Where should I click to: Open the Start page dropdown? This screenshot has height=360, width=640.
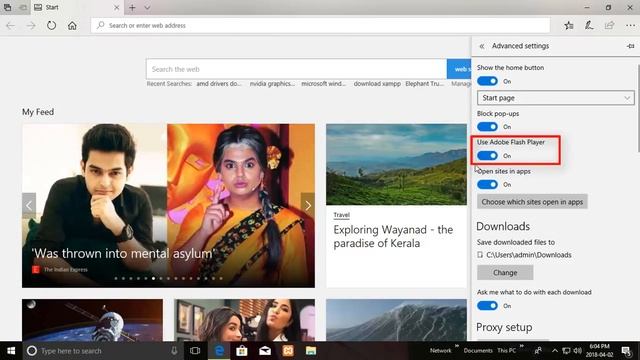point(556,98)
